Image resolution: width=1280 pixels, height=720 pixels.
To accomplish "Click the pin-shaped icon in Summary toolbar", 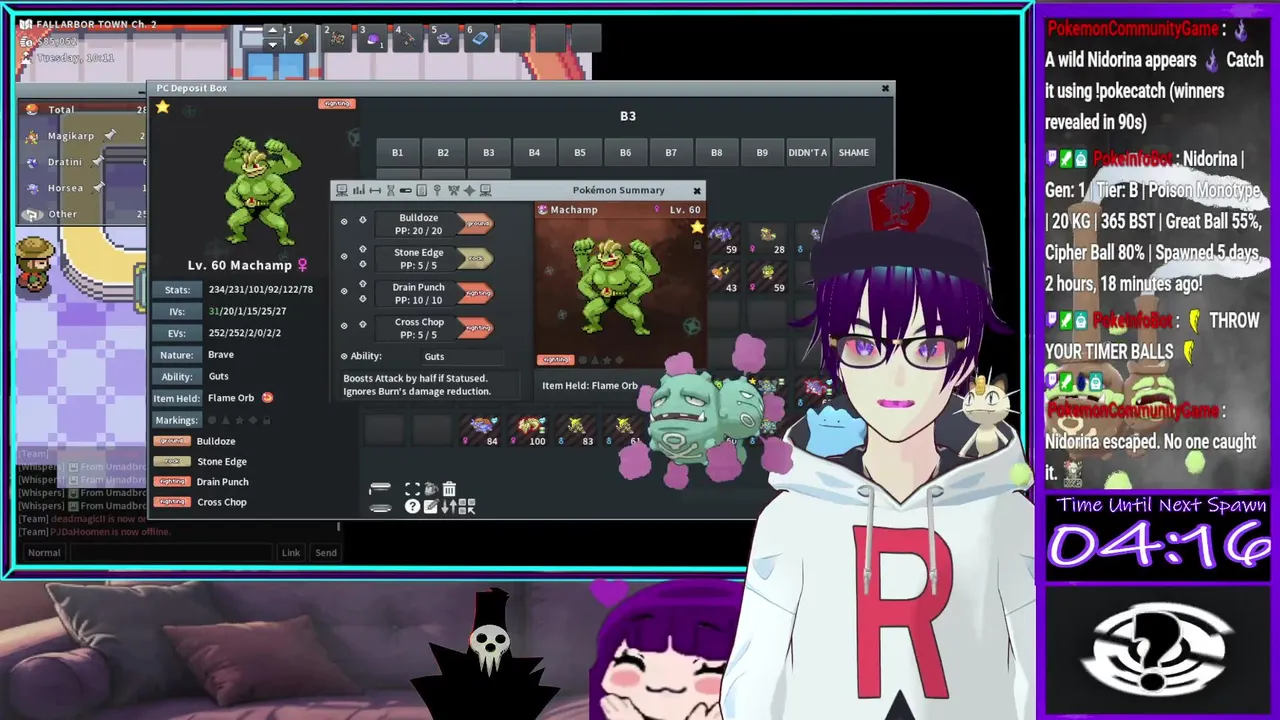I will 437,190.
